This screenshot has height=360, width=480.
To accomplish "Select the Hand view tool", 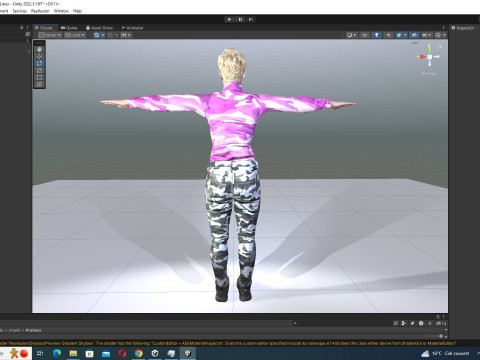I will coord(39,49).
